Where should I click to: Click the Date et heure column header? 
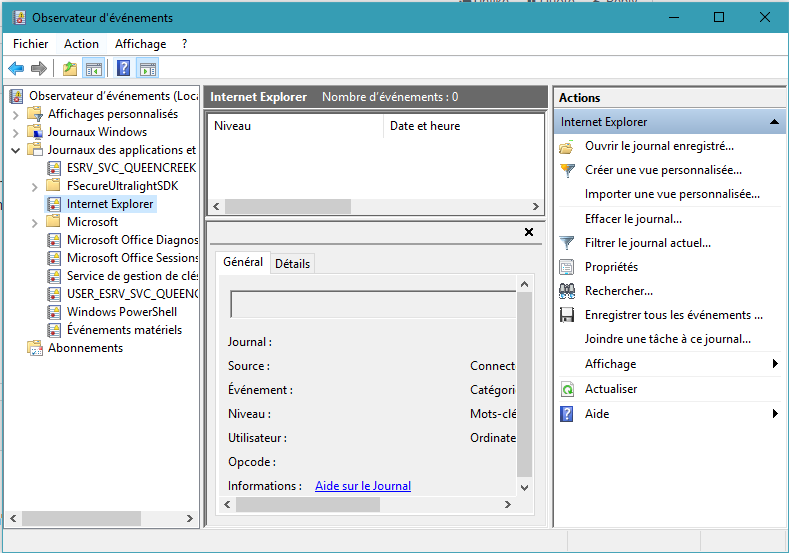pyautogui.click(x=463, y=126)
